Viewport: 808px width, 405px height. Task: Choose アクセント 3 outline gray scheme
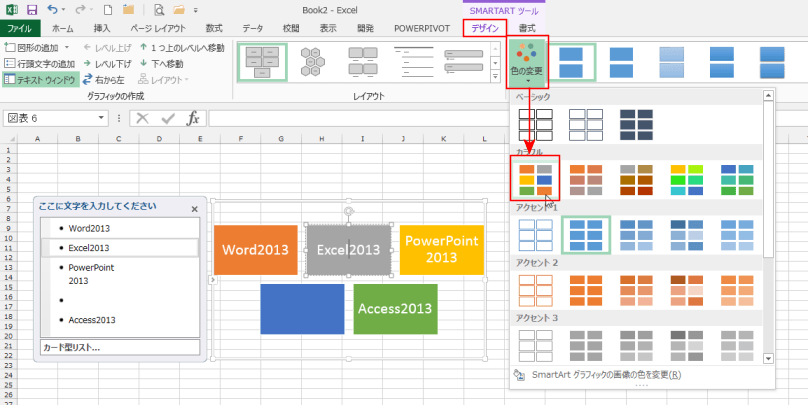[535, 345]
